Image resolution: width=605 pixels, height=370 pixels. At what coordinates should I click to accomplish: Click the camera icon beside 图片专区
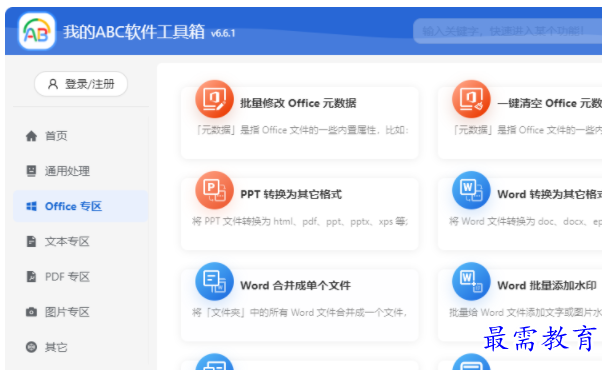pos(31,312)
